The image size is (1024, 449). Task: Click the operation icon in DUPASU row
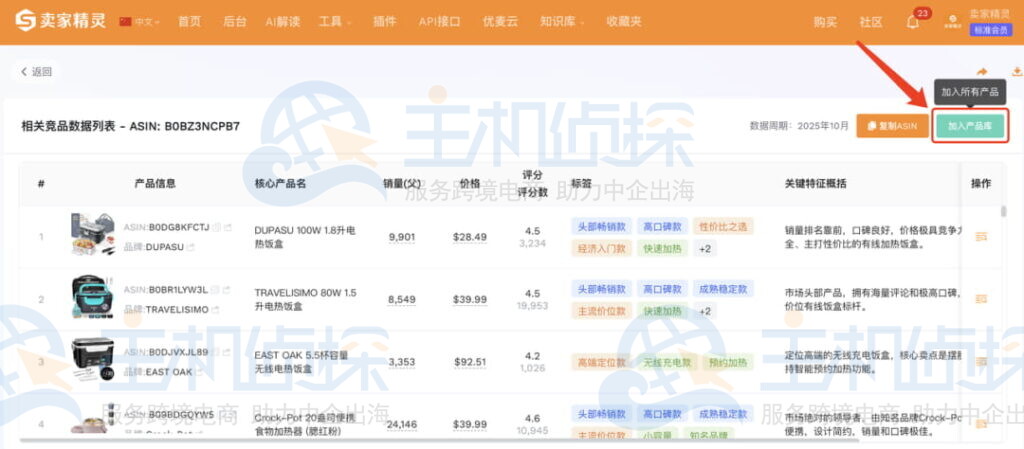pos(981,237)
